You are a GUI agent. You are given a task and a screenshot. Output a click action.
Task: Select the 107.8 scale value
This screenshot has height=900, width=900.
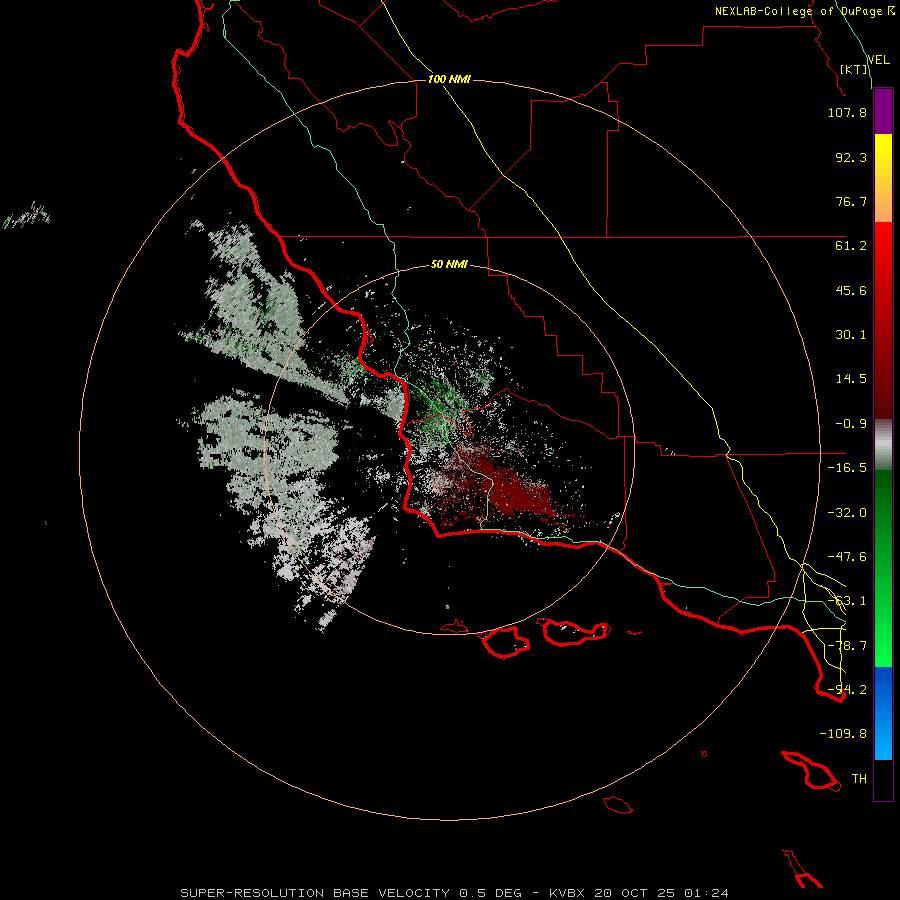847,112
